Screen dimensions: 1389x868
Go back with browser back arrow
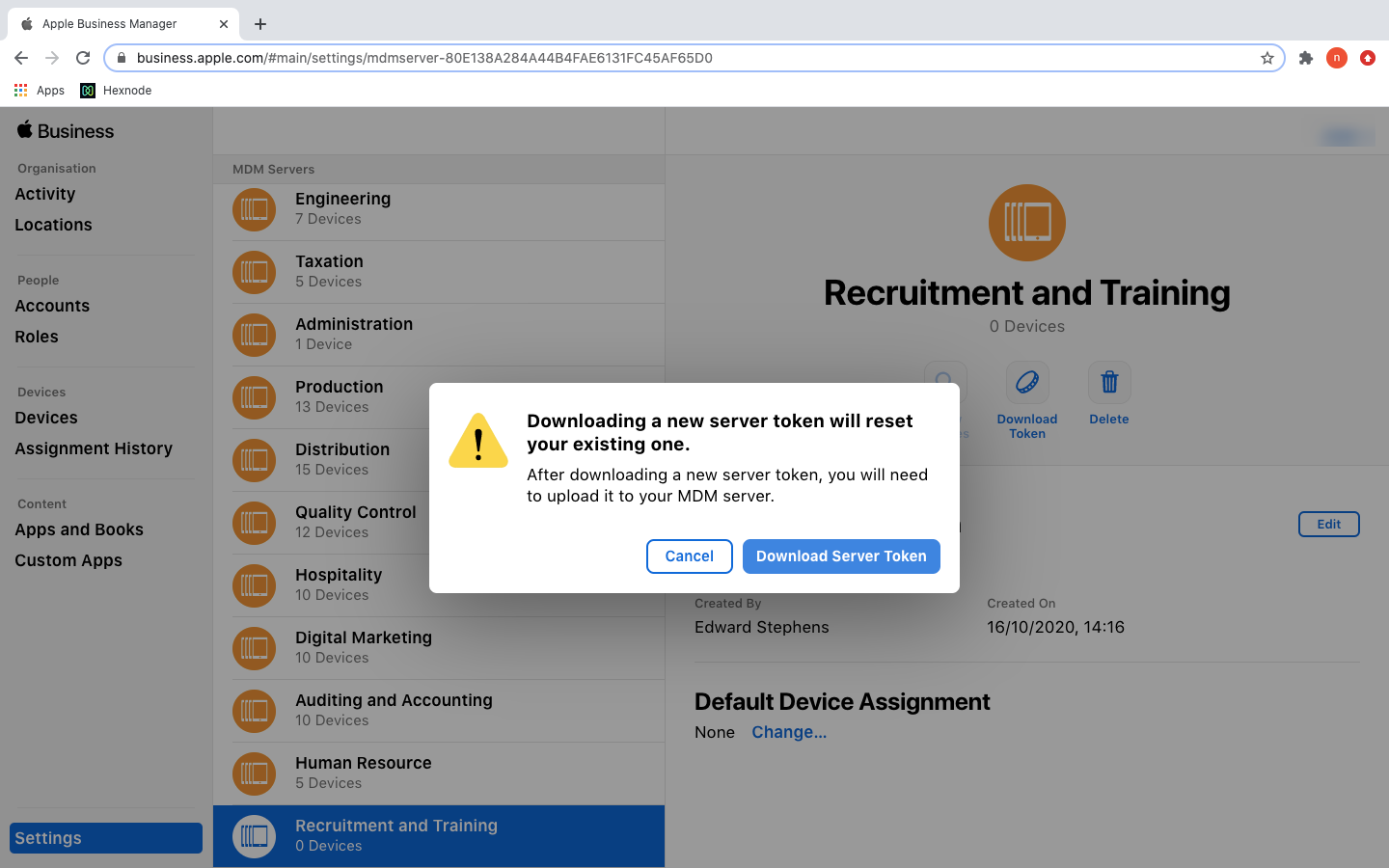21,58
